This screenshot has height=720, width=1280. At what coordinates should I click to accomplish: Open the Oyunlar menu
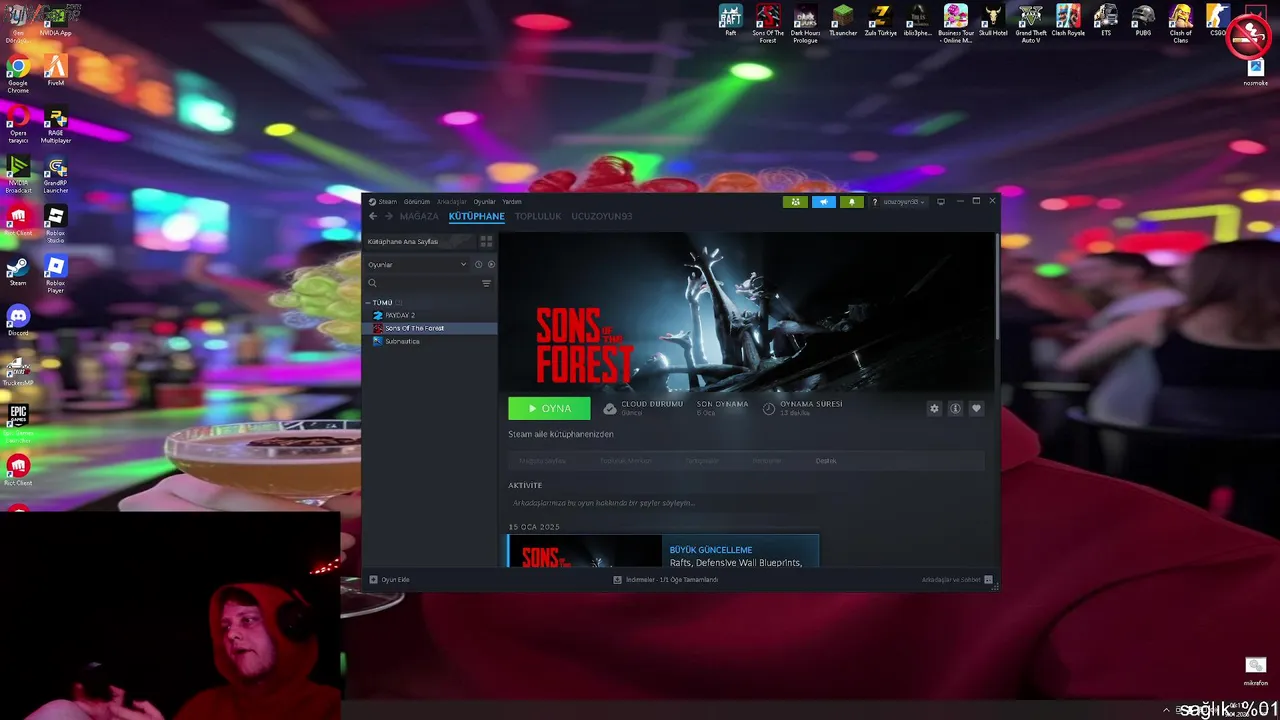(x=484, y=202)
